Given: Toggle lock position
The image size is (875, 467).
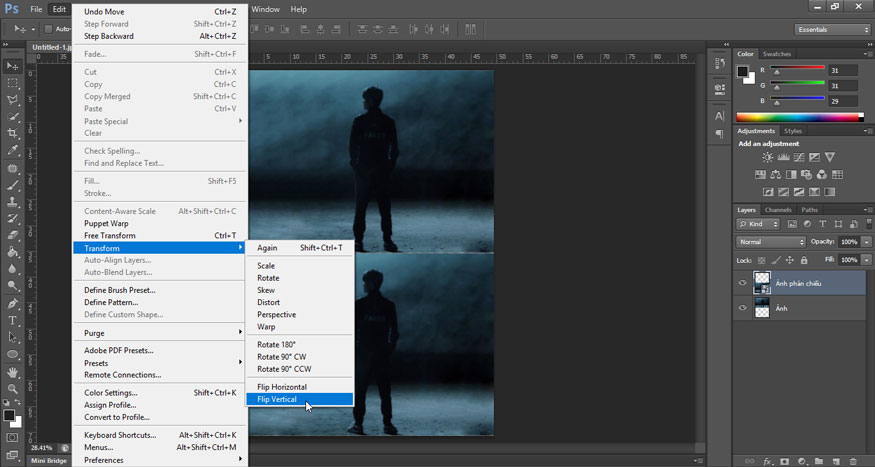Looking at the screenshot, I should [790, 260].
